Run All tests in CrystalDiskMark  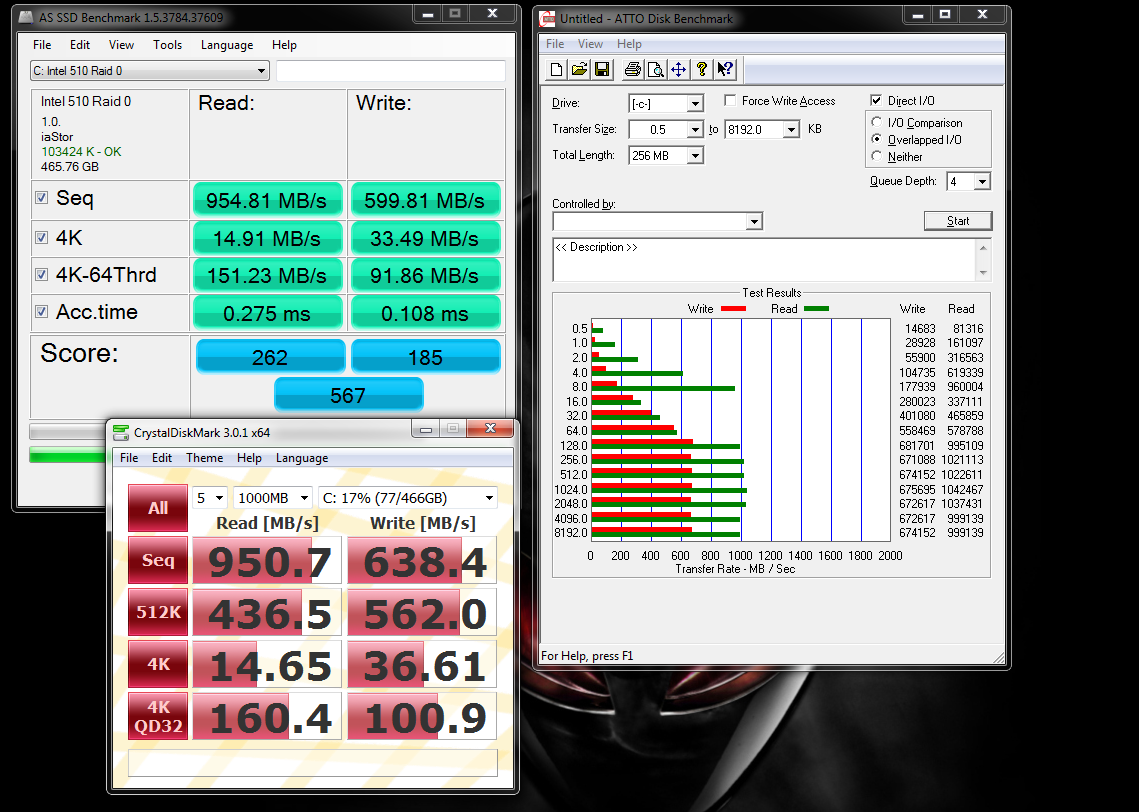[158, 508]
